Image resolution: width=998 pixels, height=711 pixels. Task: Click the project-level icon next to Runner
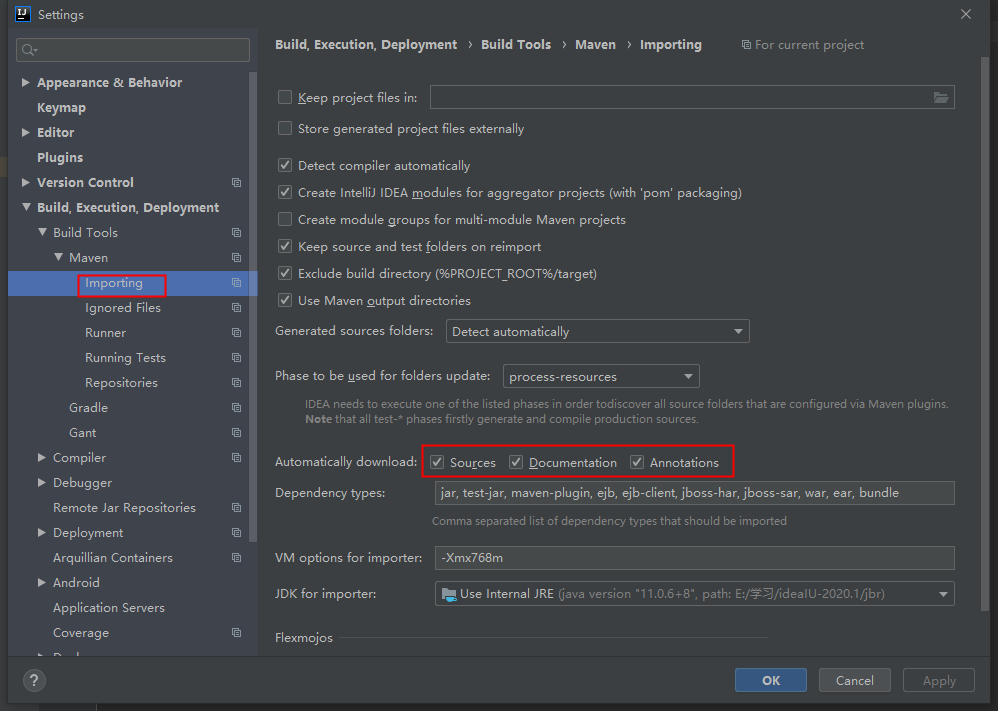pos(237,333)
